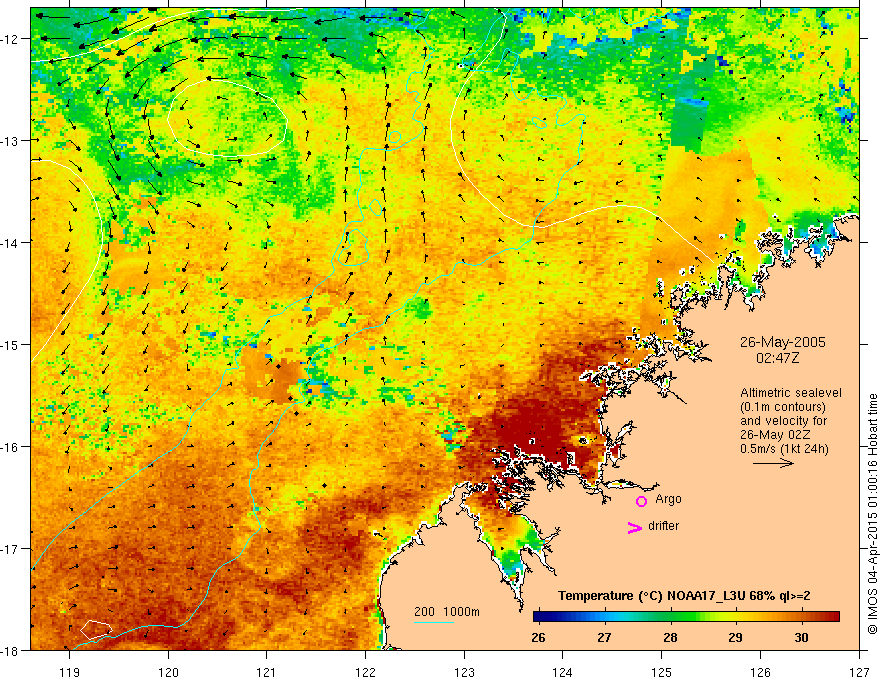The width and height of the screenshot is (880, 680).
Task: Click latitude axis label -13
Action: tap(11, 141)
